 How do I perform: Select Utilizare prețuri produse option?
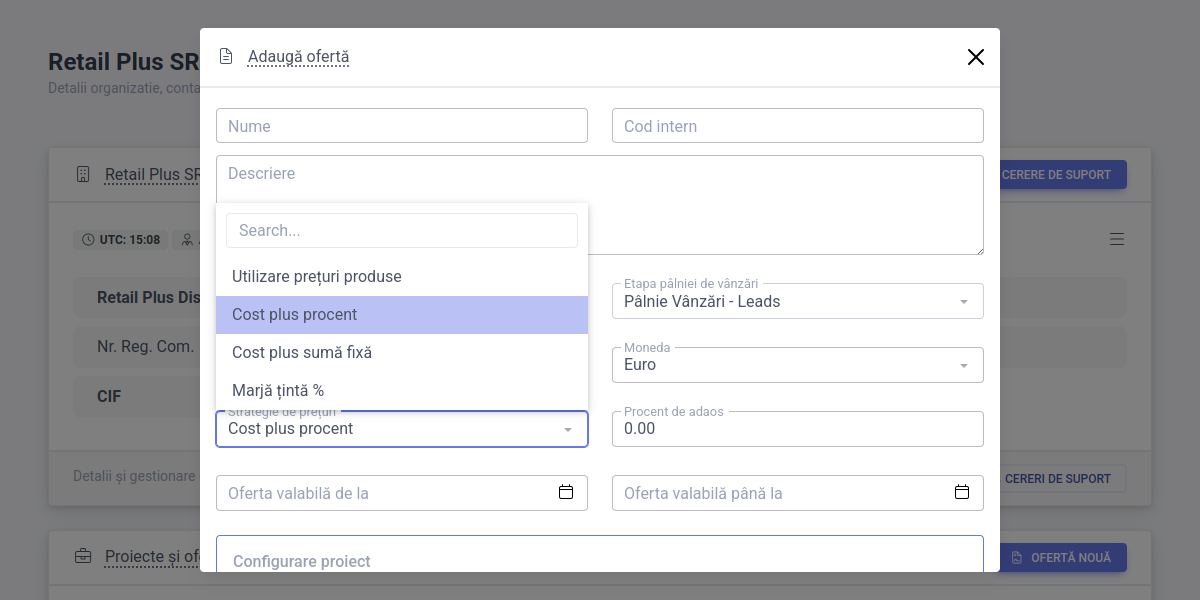[x=317, y=276]
